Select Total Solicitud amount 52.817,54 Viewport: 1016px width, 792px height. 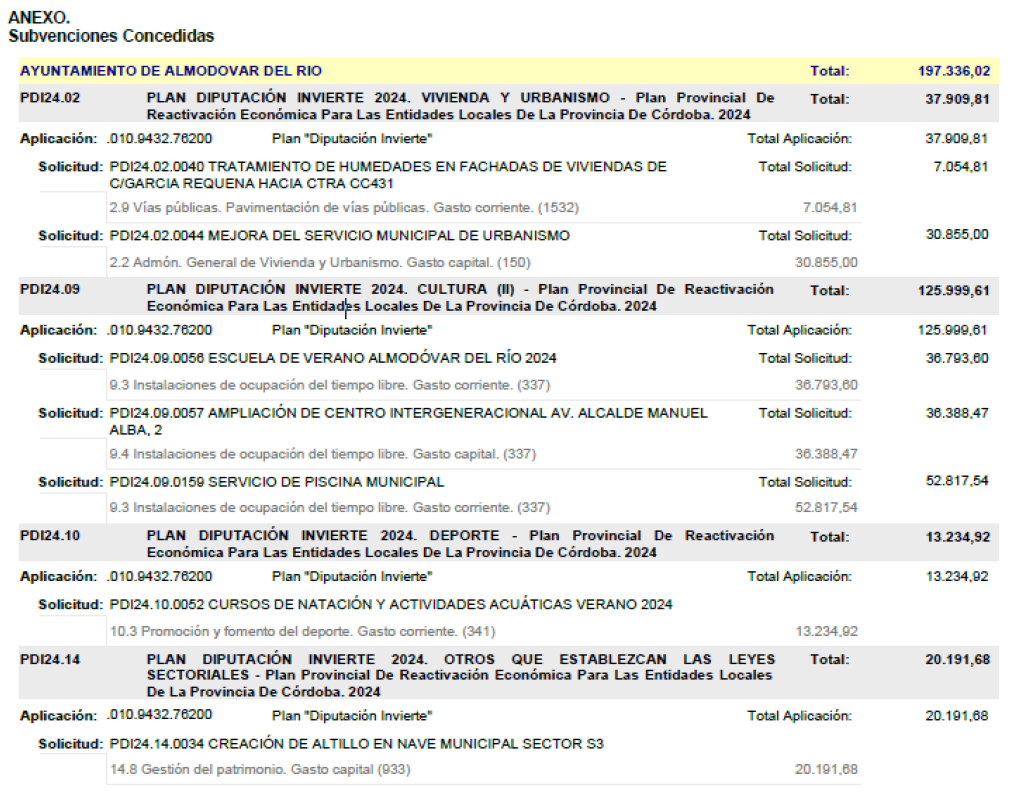click(957, 481)
